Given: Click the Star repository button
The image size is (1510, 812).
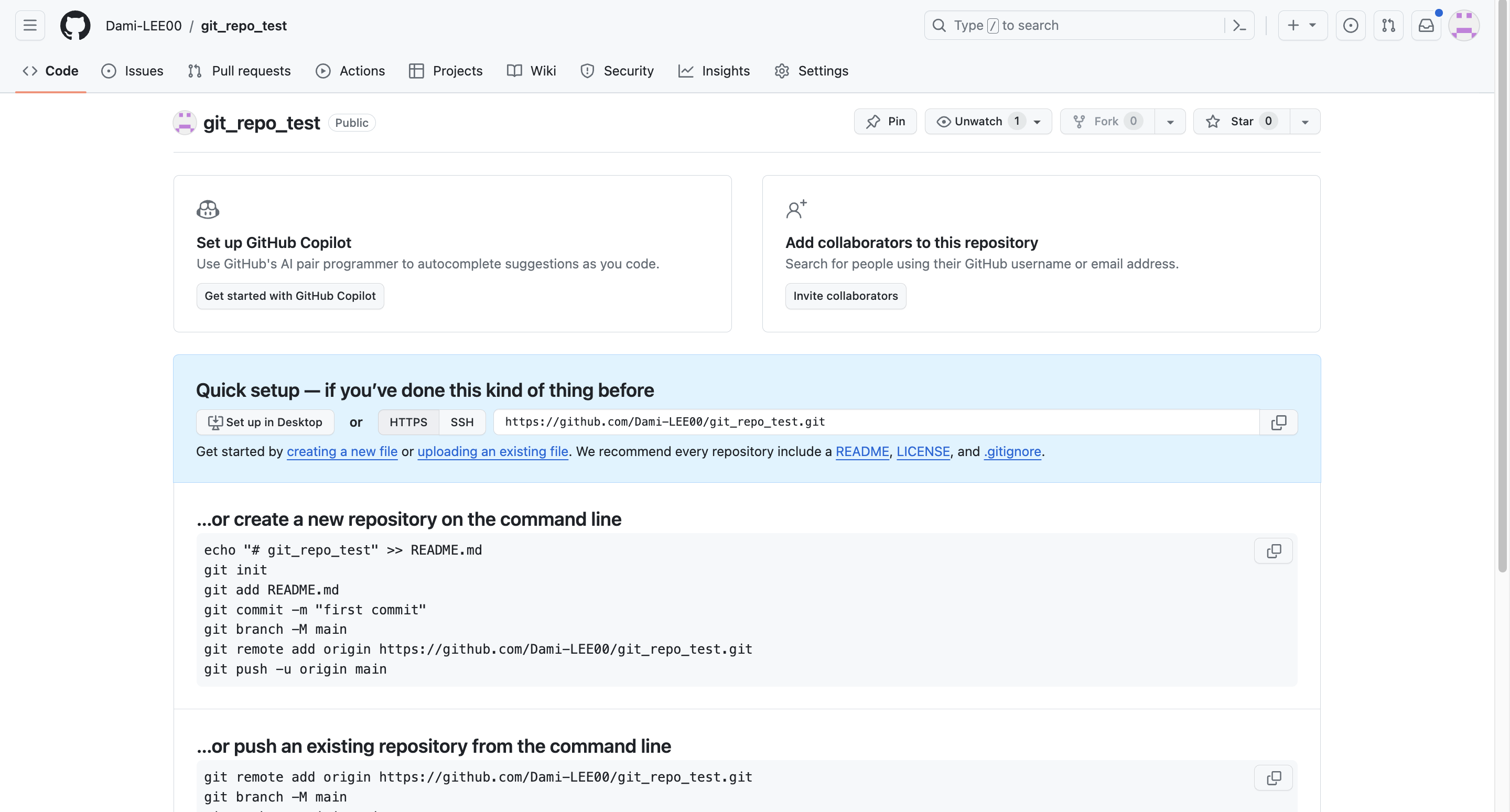Looking at the screenshot, I should [1242, 122].
